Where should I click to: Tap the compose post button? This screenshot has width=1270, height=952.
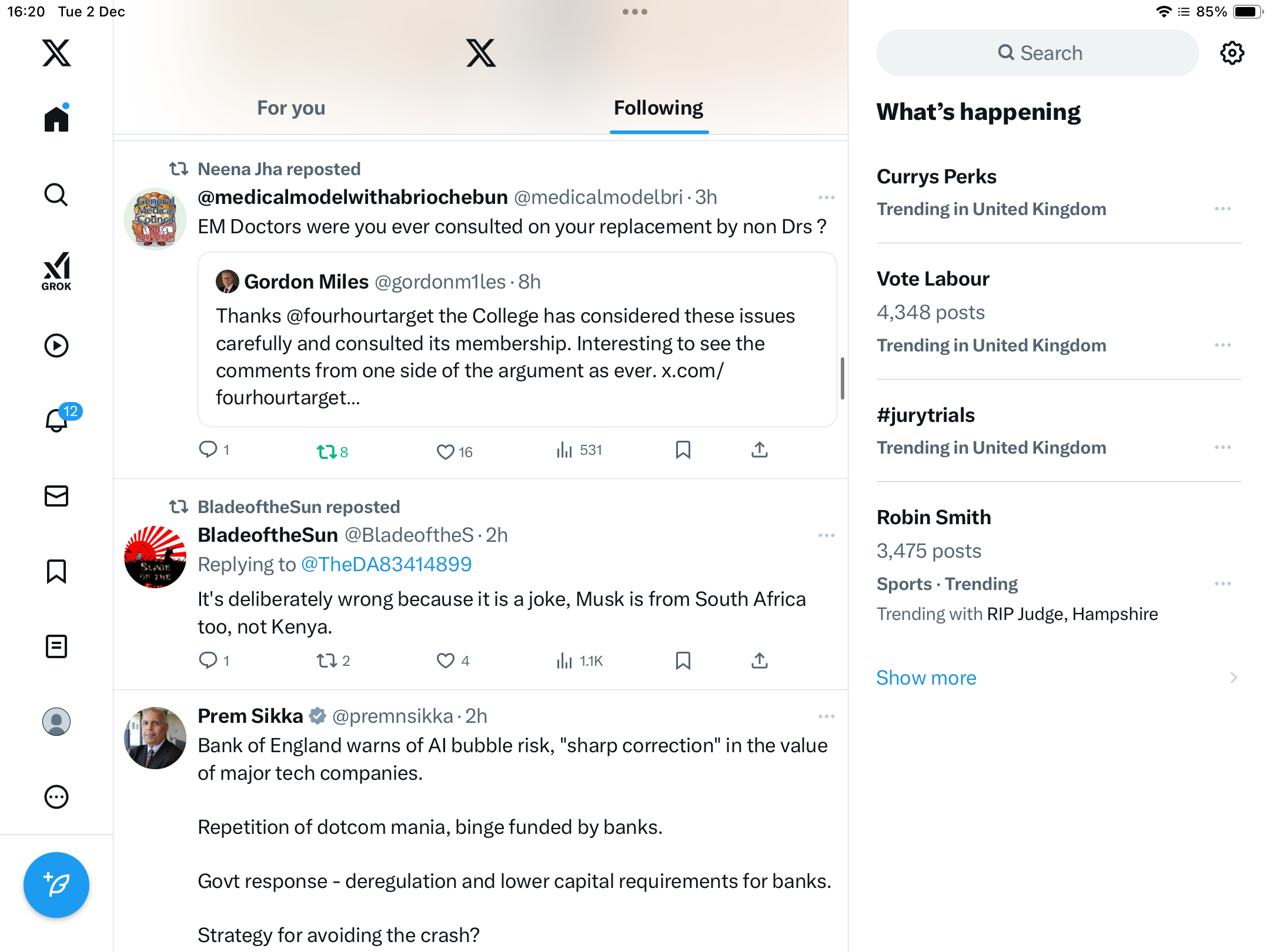coord(56,884)
